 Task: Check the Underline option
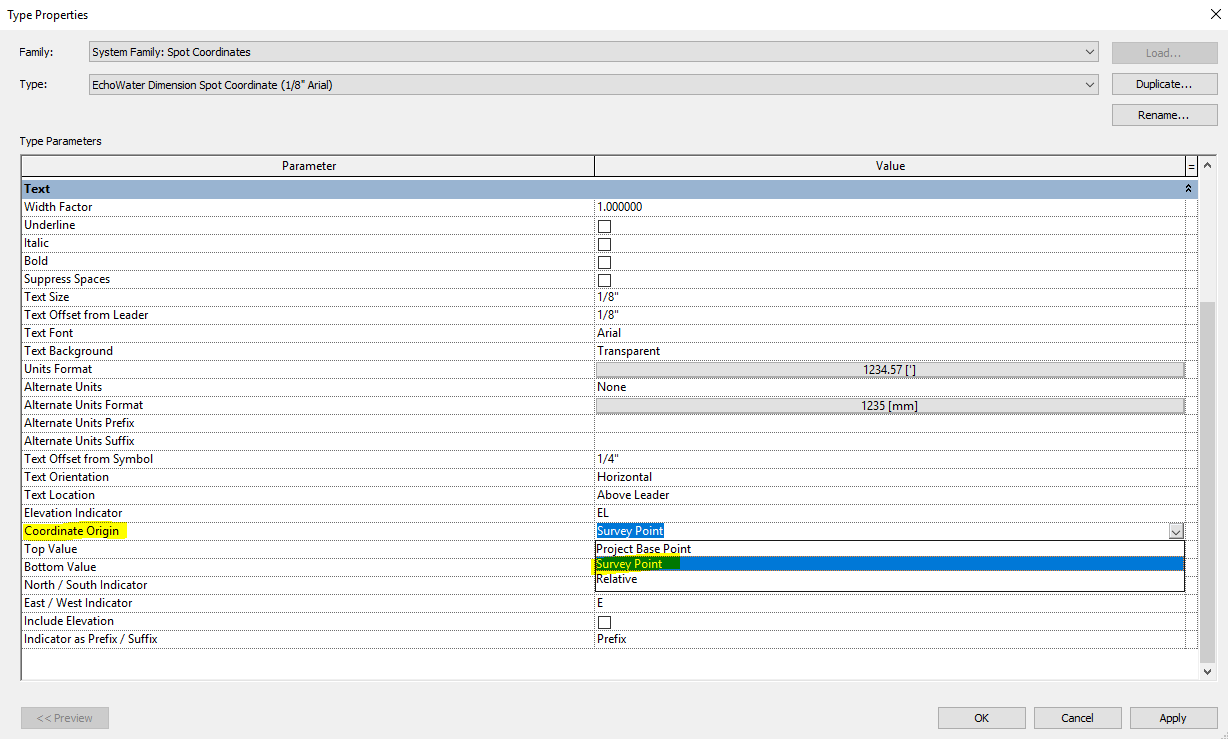tap(604, 225)
